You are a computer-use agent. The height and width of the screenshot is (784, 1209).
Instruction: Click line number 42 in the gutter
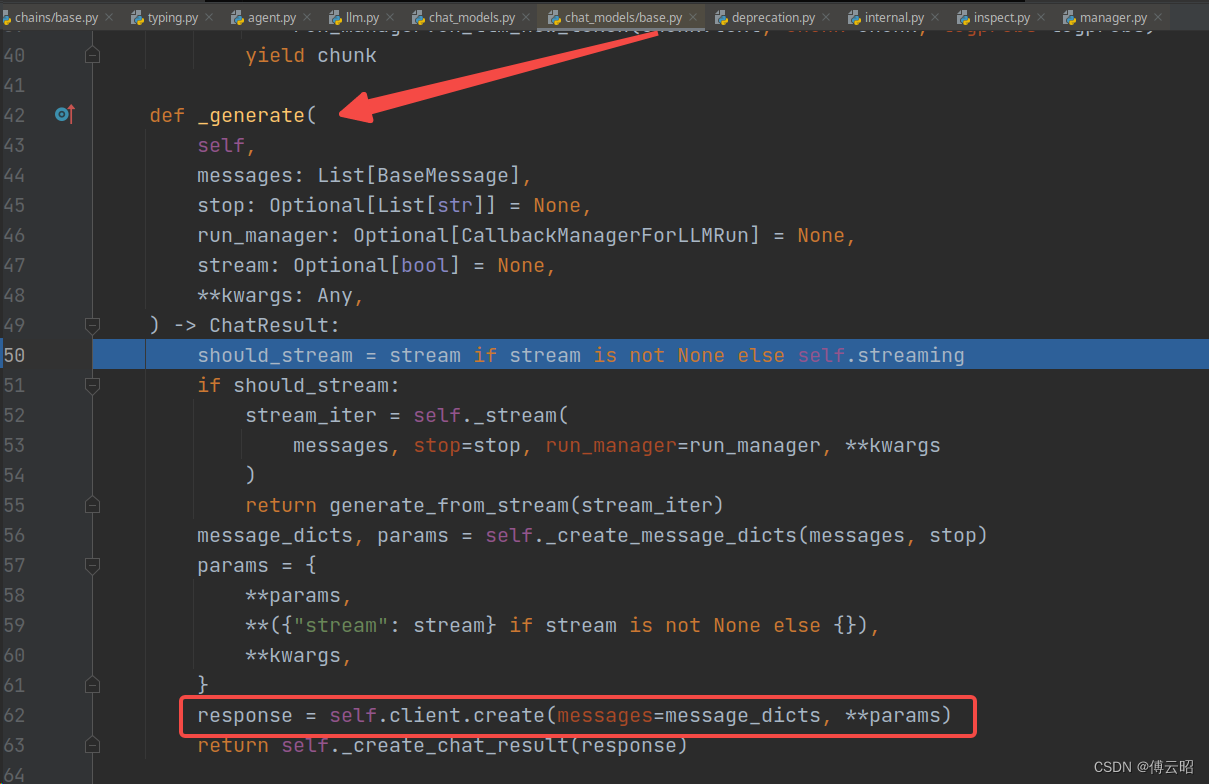[x=14, y=115]
